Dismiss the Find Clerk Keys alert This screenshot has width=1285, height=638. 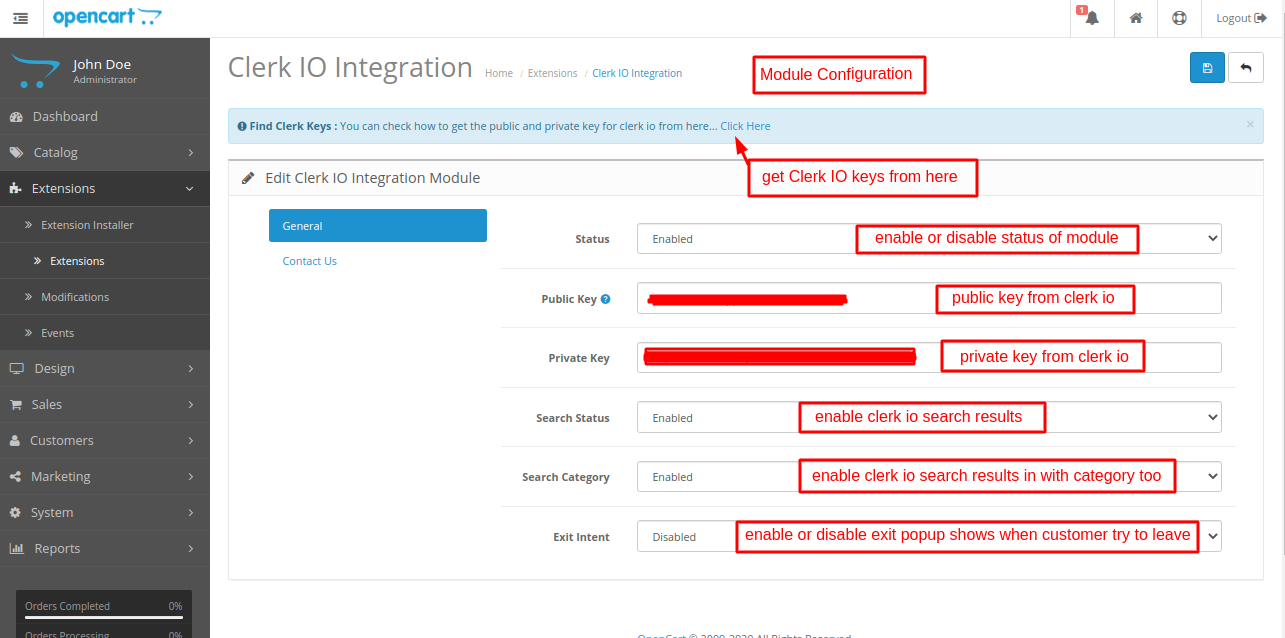tap(1250, 124)
